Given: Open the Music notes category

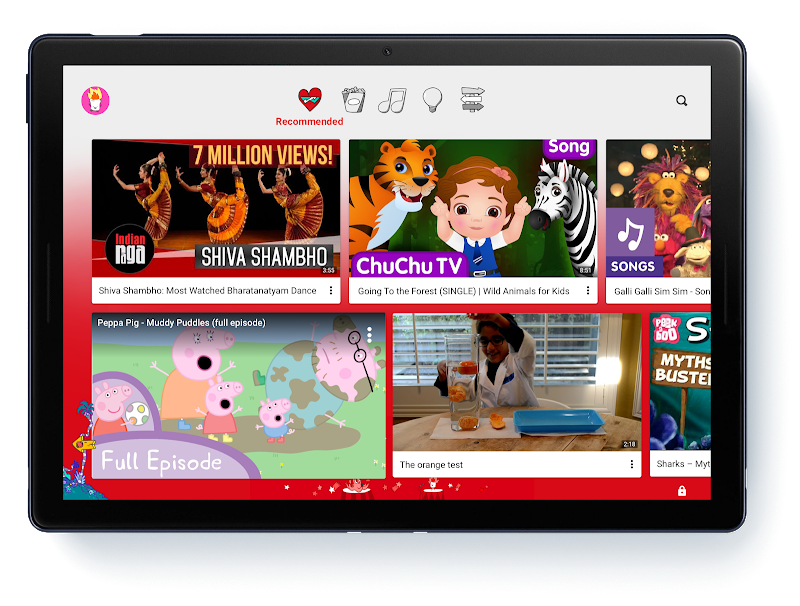Looking at the screenshot, I should coord(392,100).
